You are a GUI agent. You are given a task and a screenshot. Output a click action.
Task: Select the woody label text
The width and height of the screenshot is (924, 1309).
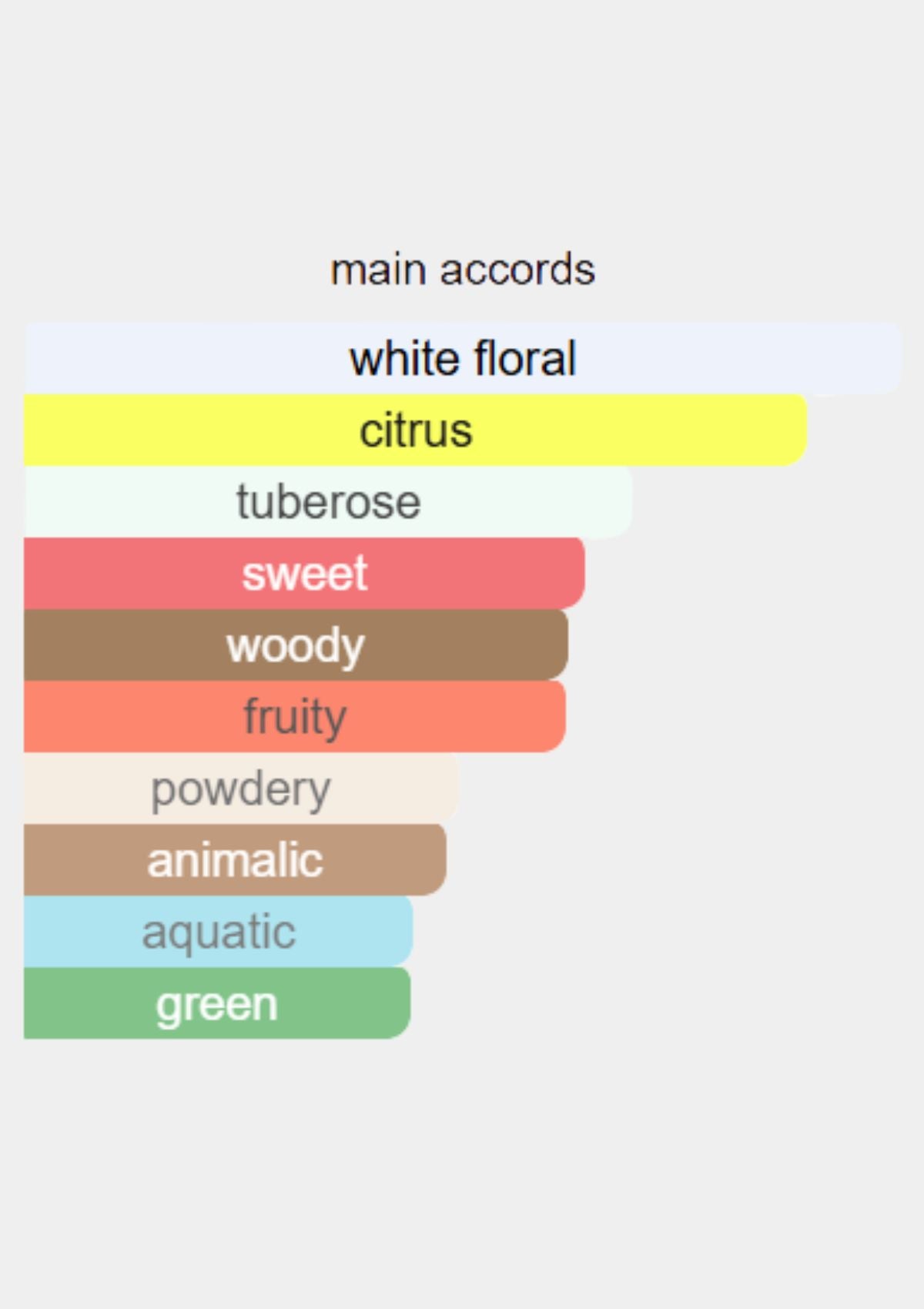tap(296, 647)
